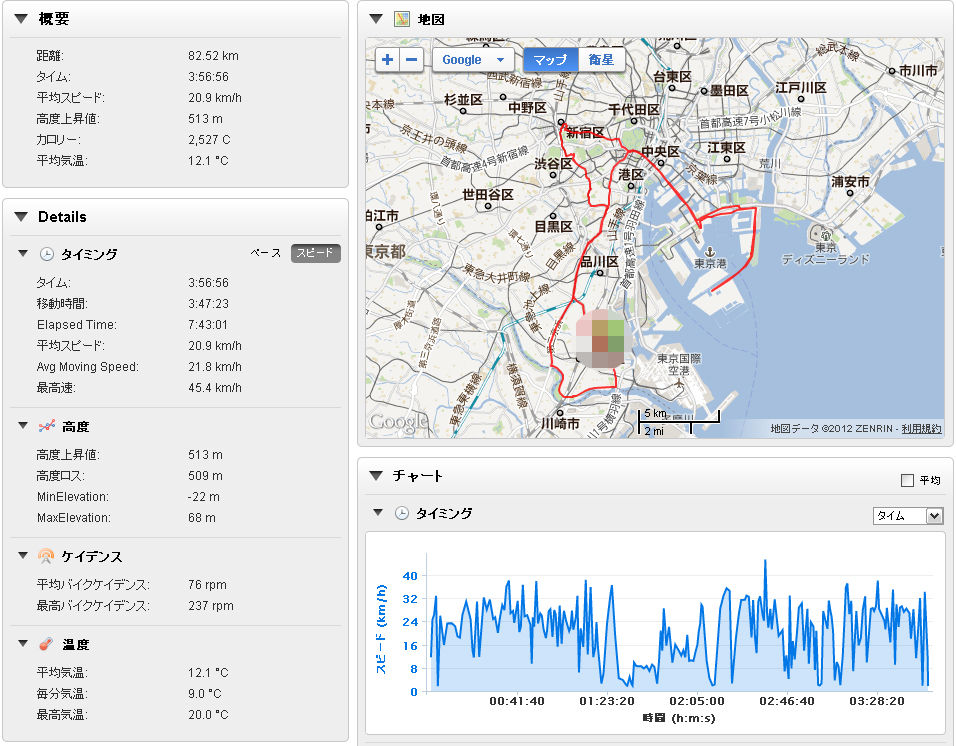
Task: Open the タイム chart axis dropdown
Action: [908, 516]
